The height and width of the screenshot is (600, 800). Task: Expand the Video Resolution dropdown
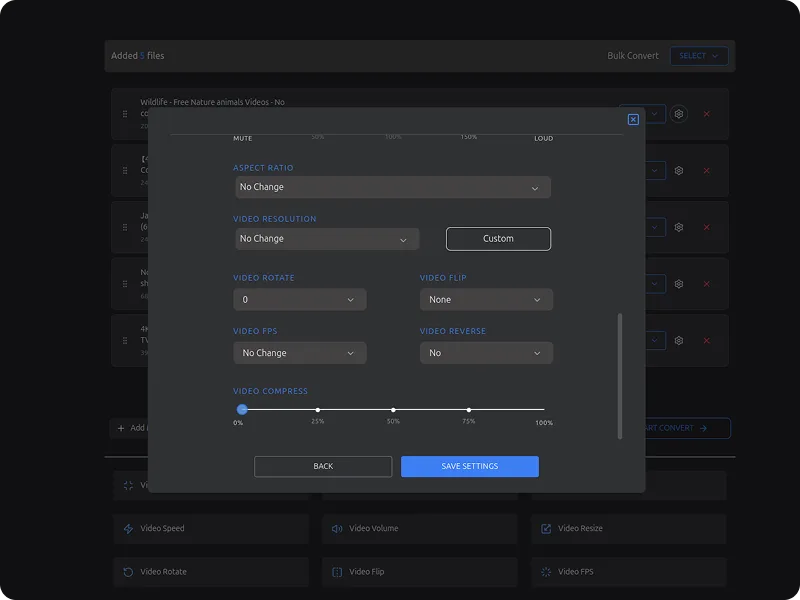[x=327, y=238]
